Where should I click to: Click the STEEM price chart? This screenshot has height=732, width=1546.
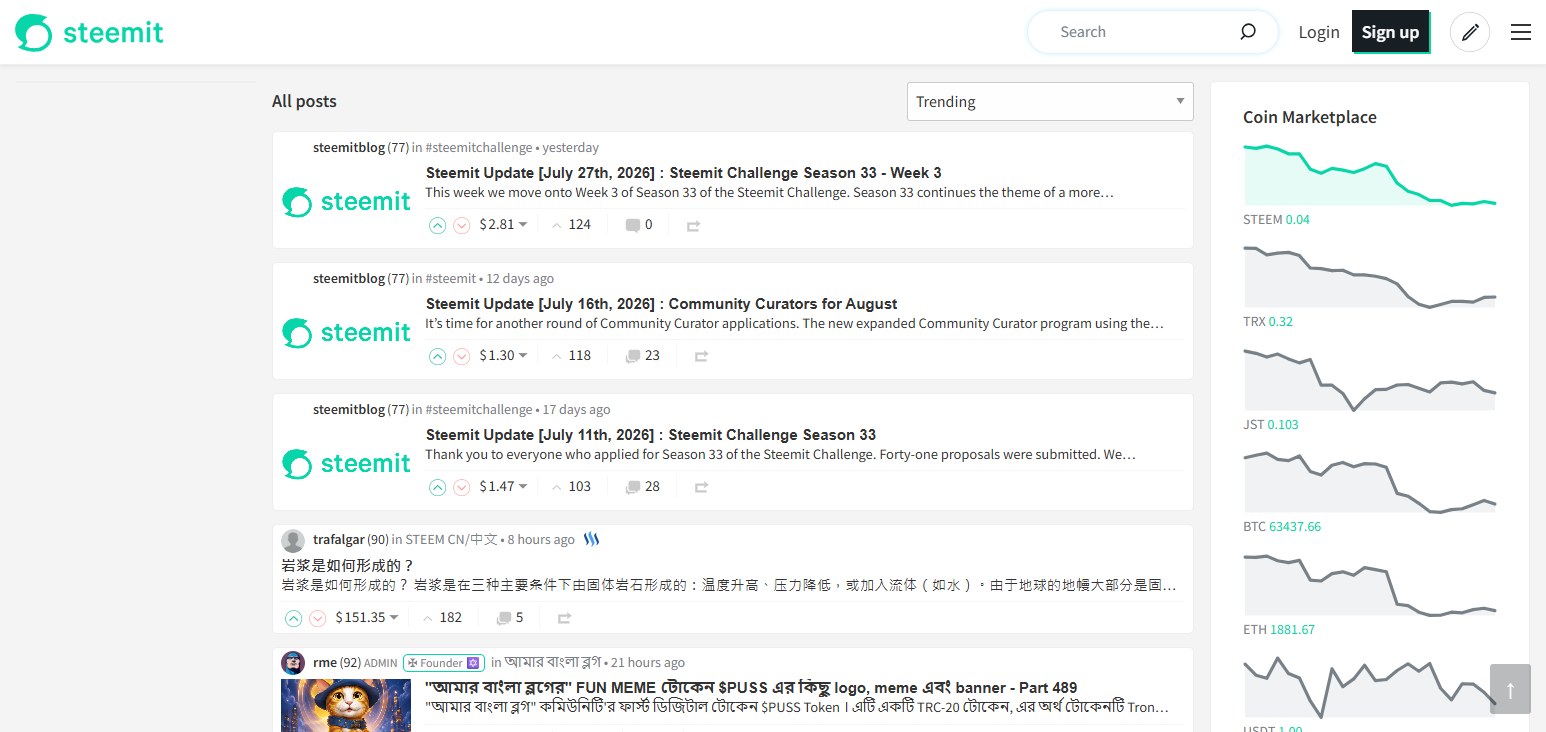pos(1370,174)
